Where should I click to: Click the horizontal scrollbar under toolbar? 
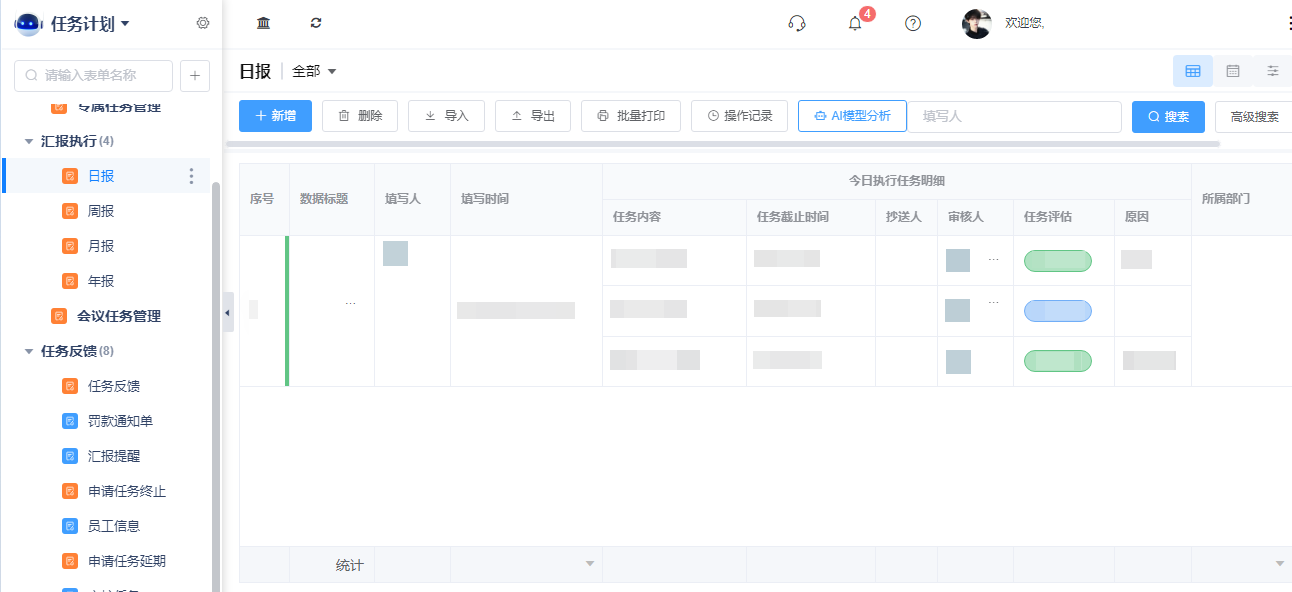[x=723, y=144]
